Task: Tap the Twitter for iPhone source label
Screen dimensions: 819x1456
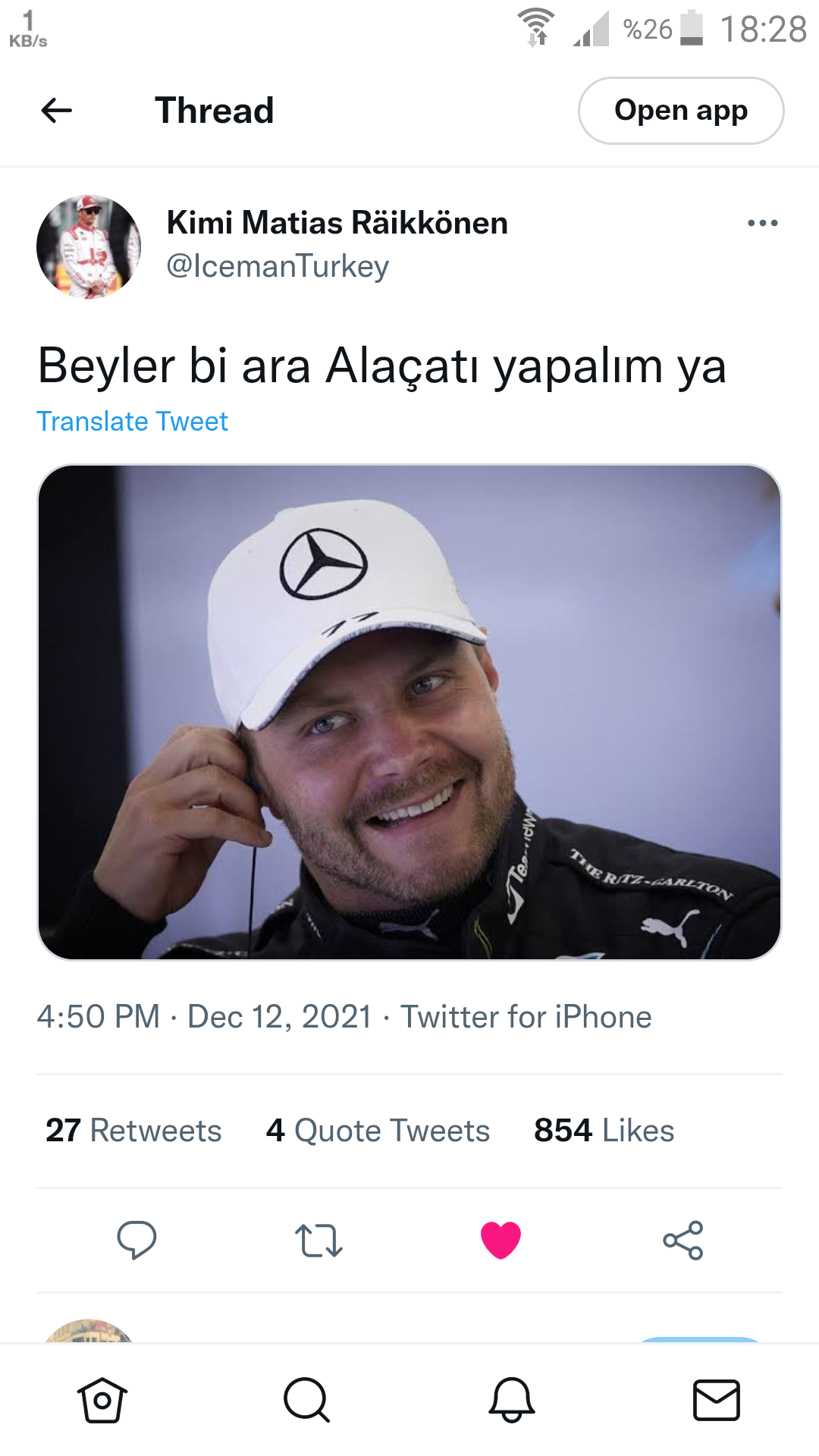Action: [526, 1017]
